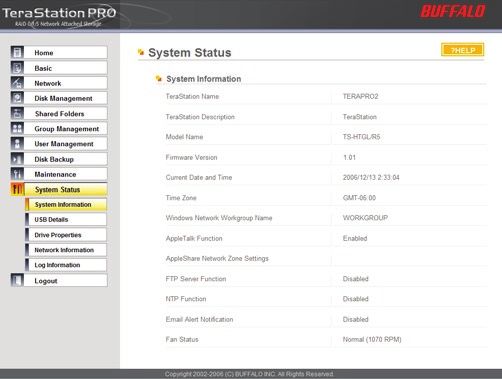Go to Network settings
This screenshot has width=502, height=379.
point(66,83)
